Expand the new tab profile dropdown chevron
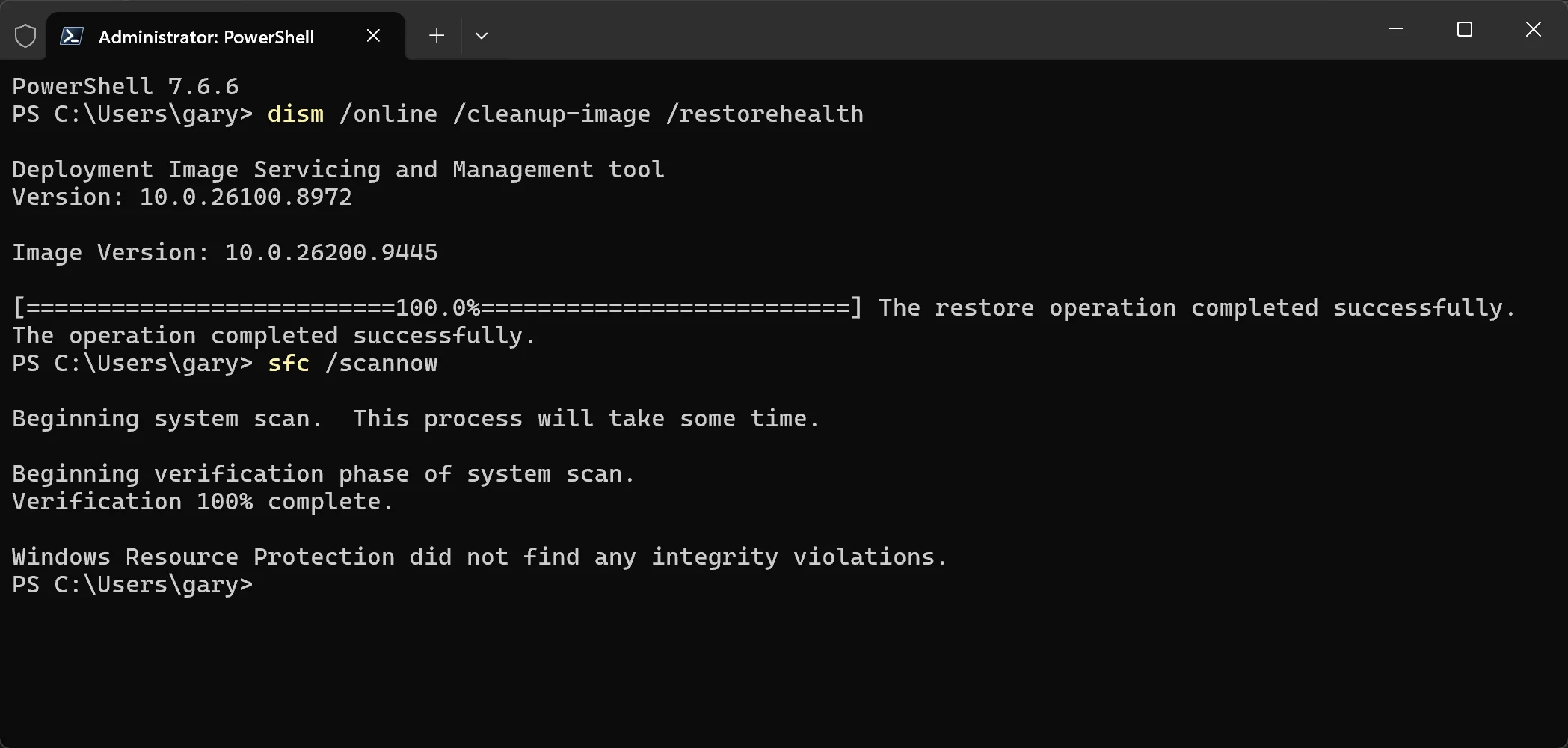This screenshot has height=748, width=1568. (x=482, y=36)
